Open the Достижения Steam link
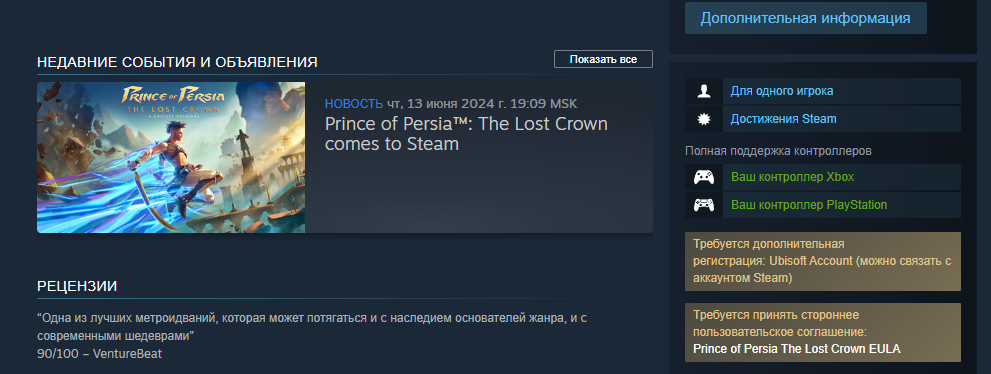This screenshot has width=991, height=374. tap(783, 119)
